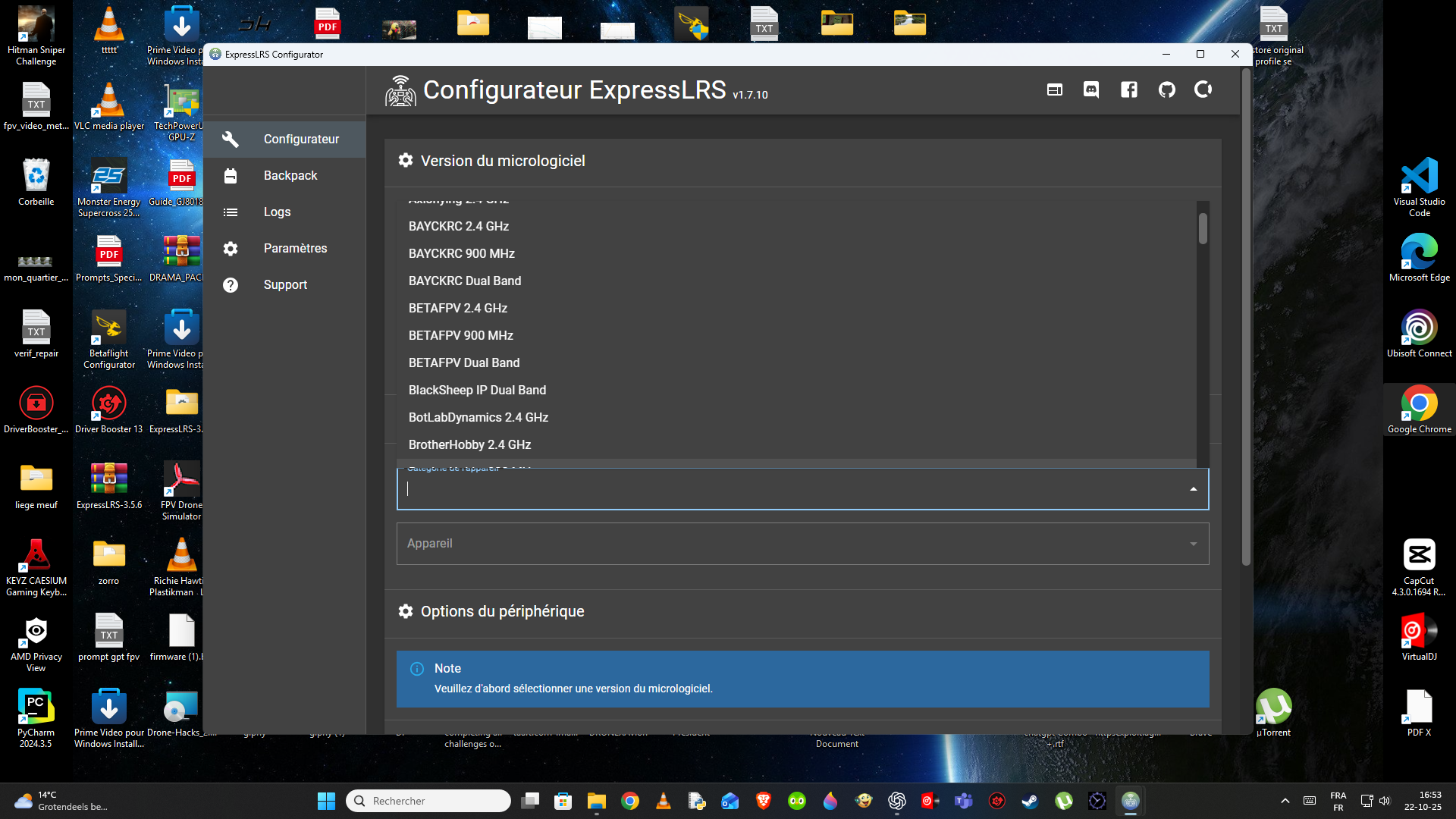
Task: Select BETAFPV 2.4 GHz from list
Action: tap(458, 309)
